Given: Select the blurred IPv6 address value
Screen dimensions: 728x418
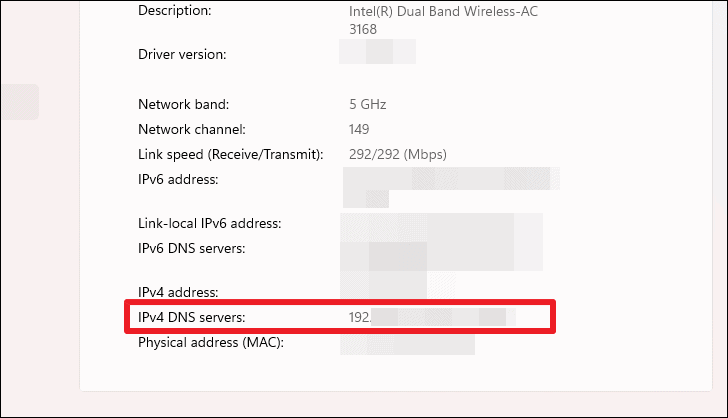Looking at the screenshot, I should coord(451,187).
